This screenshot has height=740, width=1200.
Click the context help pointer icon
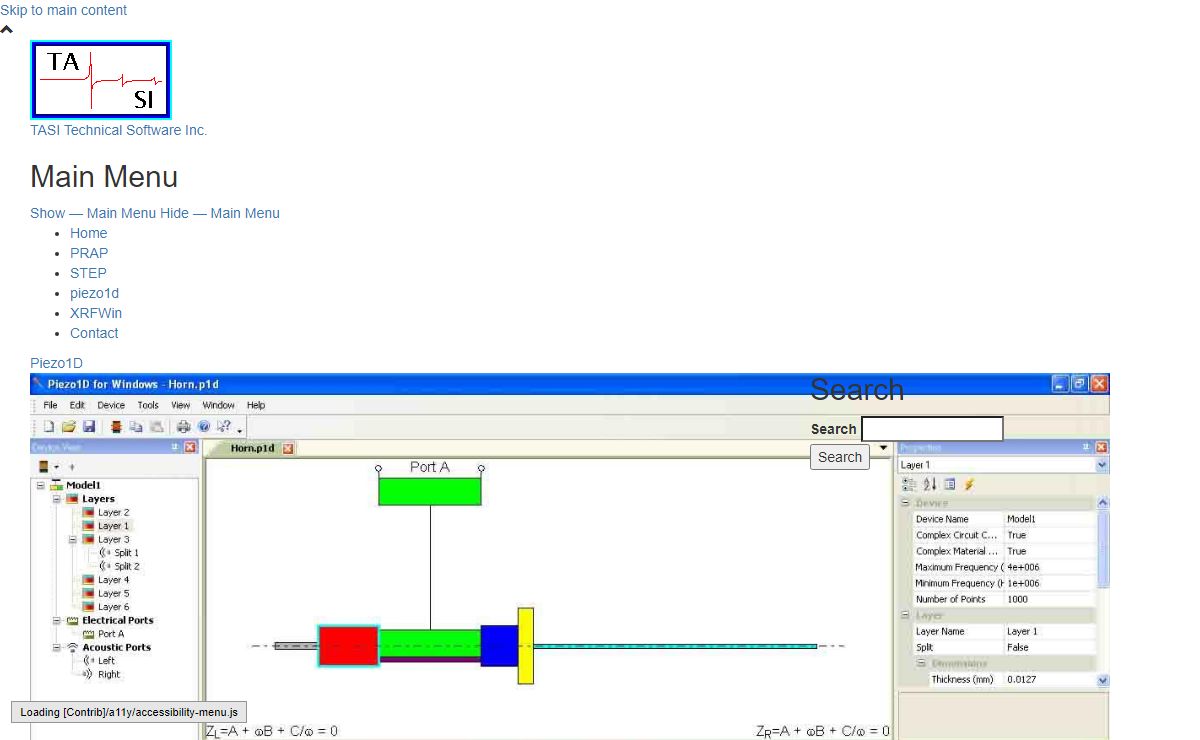(224, 426)
